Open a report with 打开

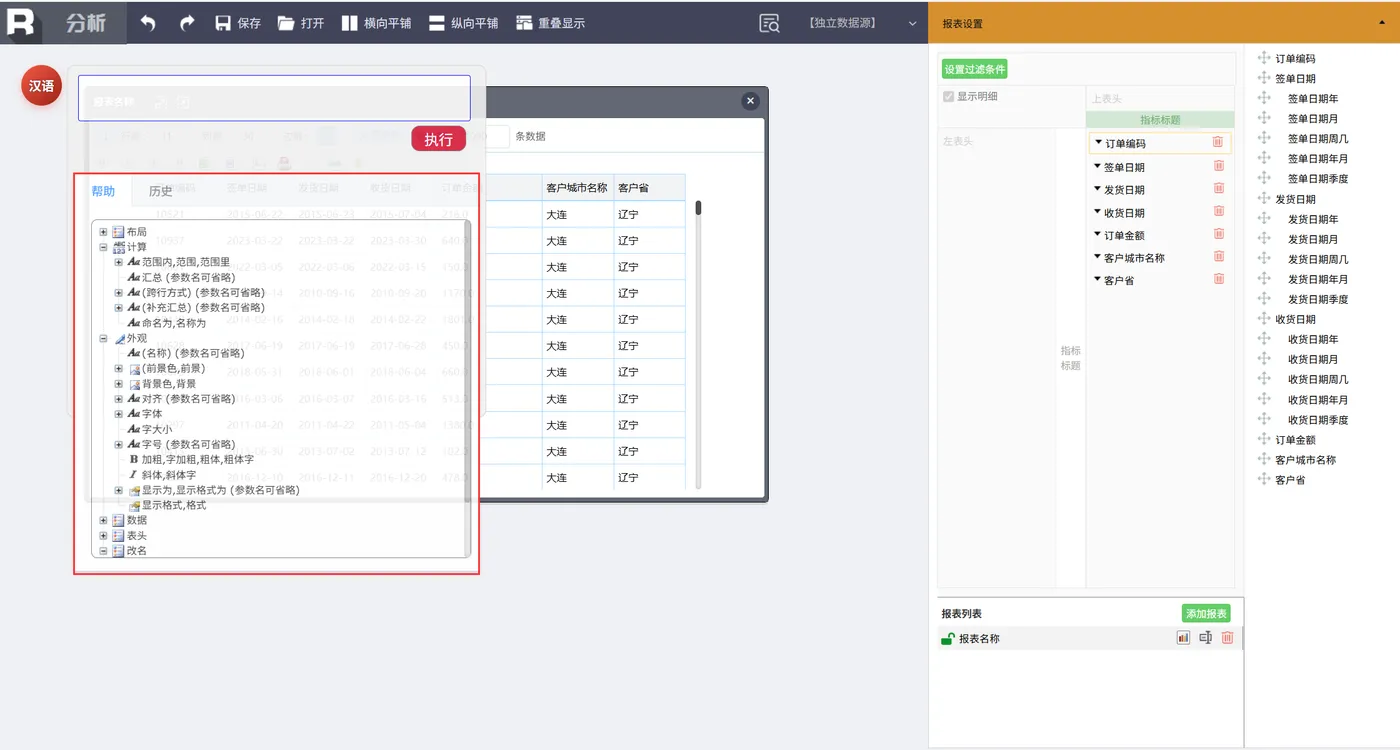tap(301, 22)
